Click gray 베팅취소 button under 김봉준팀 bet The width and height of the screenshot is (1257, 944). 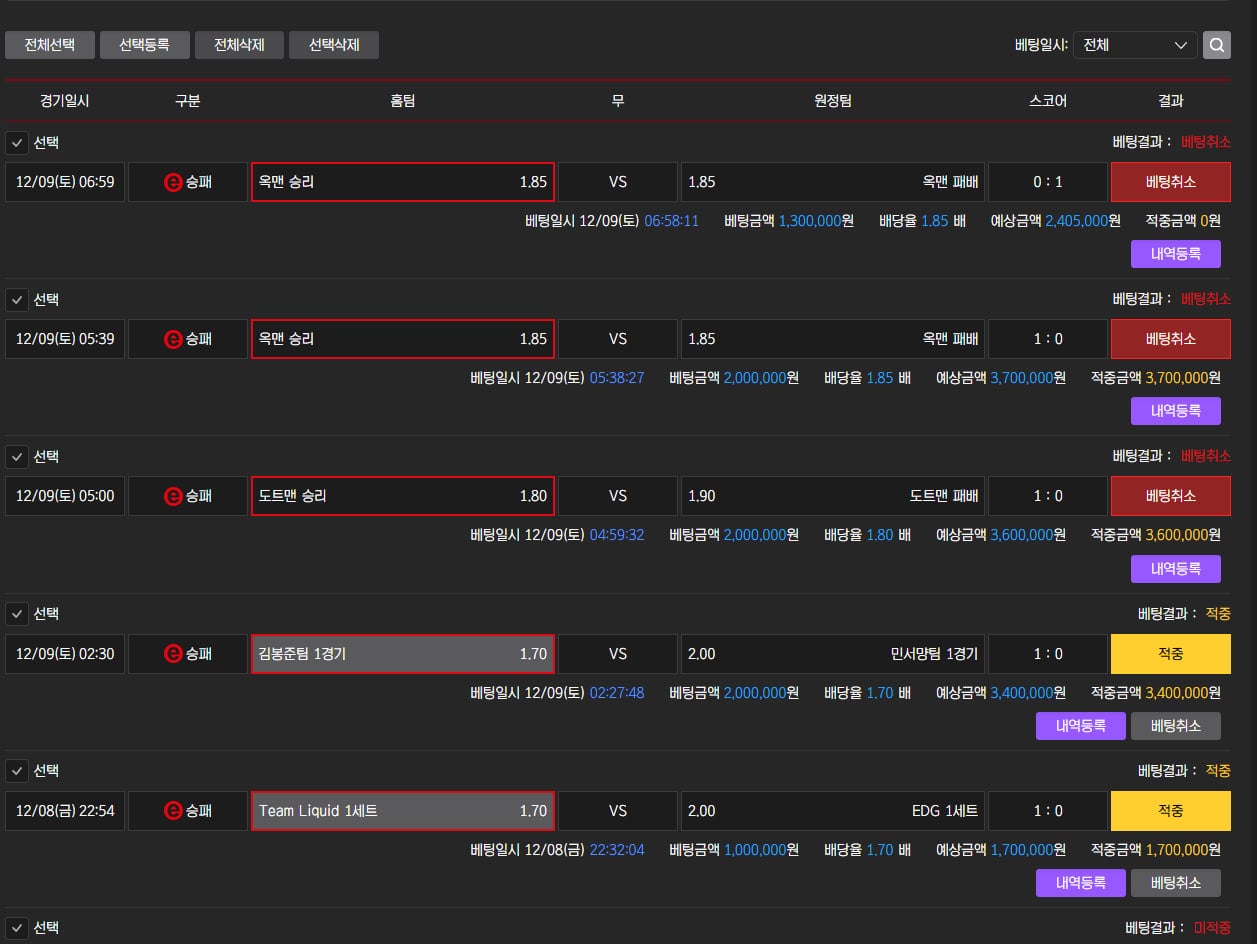(1176, 726)
